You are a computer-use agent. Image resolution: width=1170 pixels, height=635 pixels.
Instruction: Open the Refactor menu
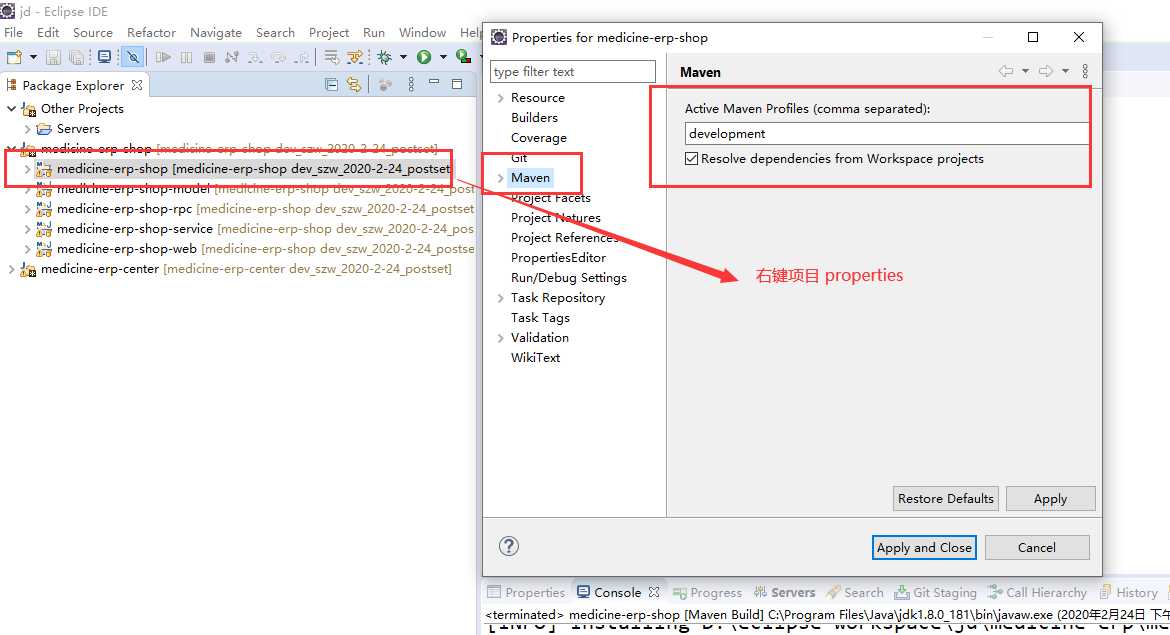pos(151,32)
